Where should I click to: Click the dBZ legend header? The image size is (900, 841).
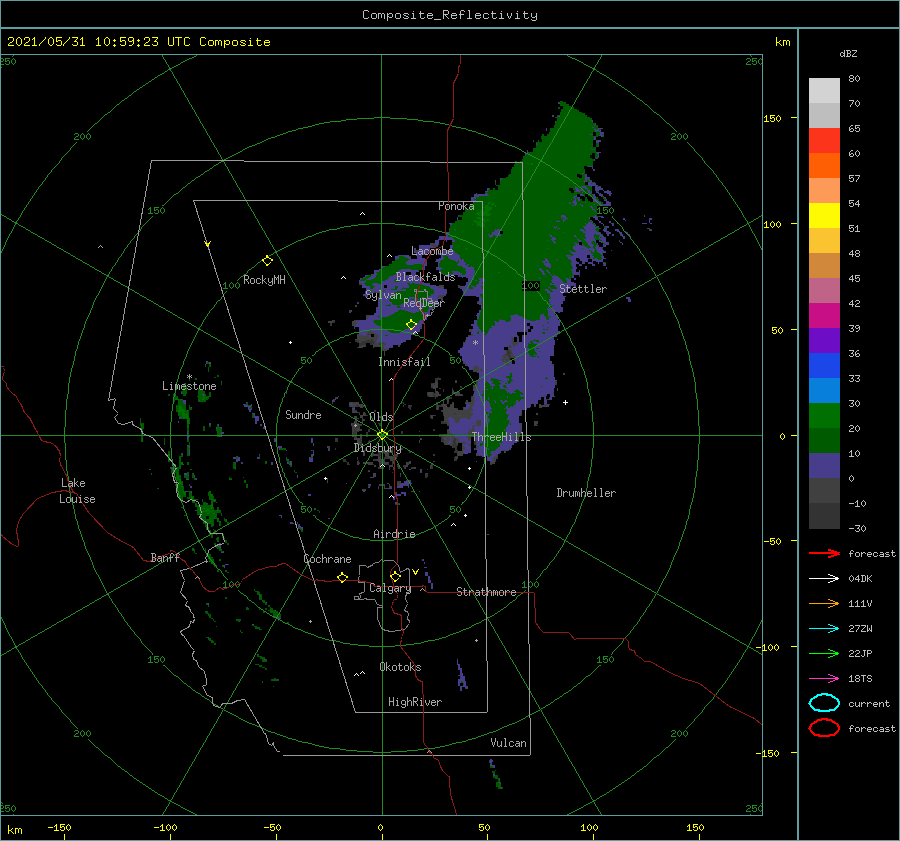click(x=848, y=53)
